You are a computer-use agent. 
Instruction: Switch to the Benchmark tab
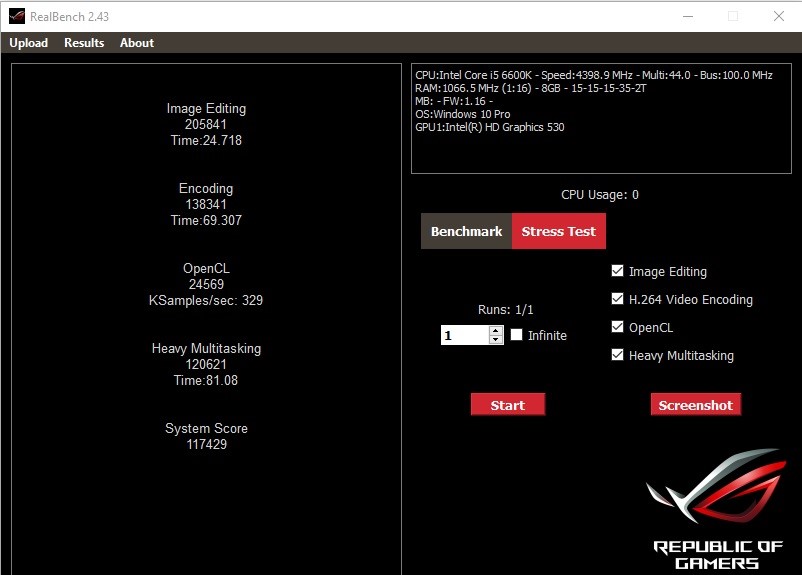pos(466,231)
